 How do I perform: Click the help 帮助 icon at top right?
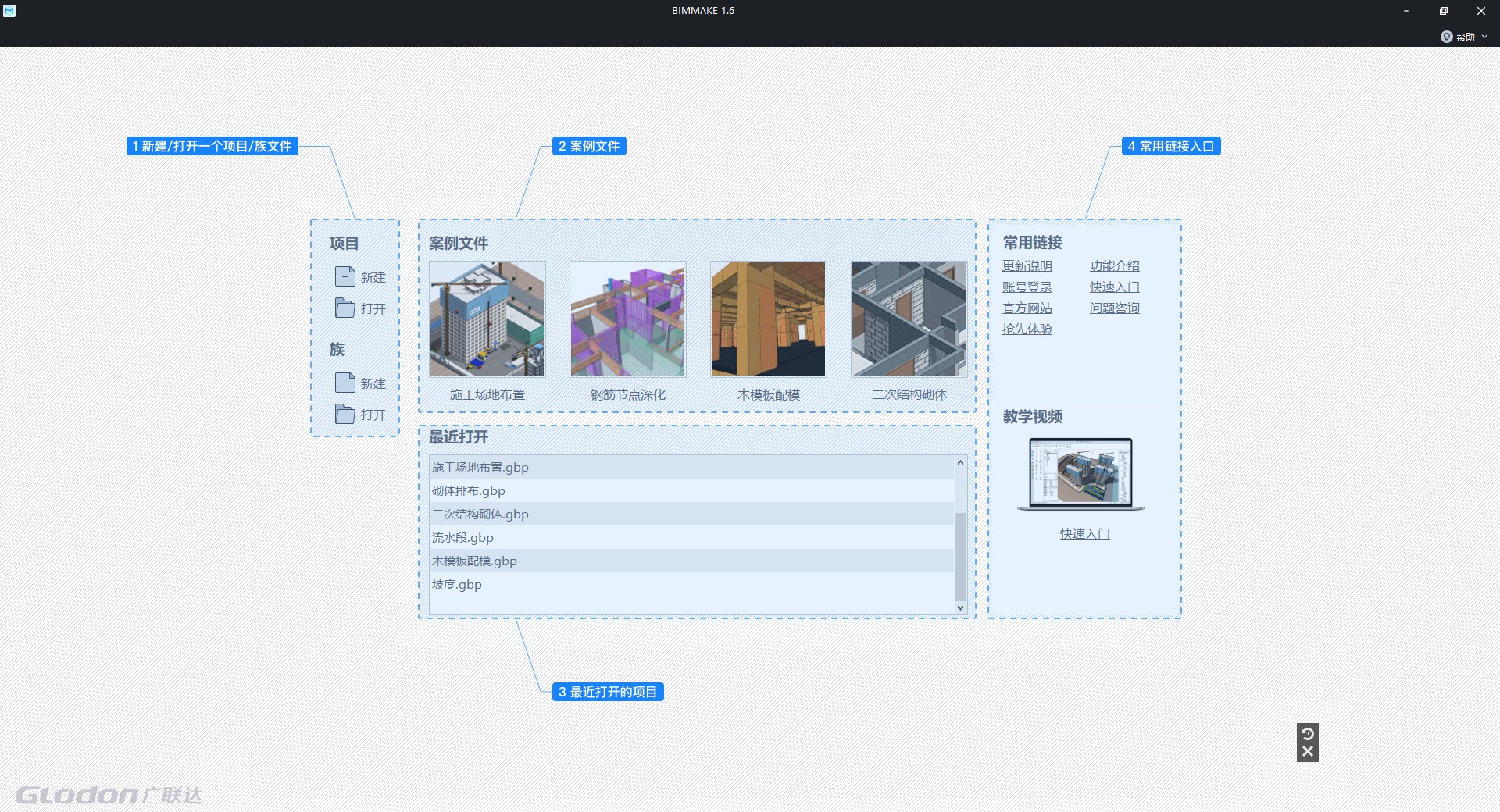click(1446, 37)
